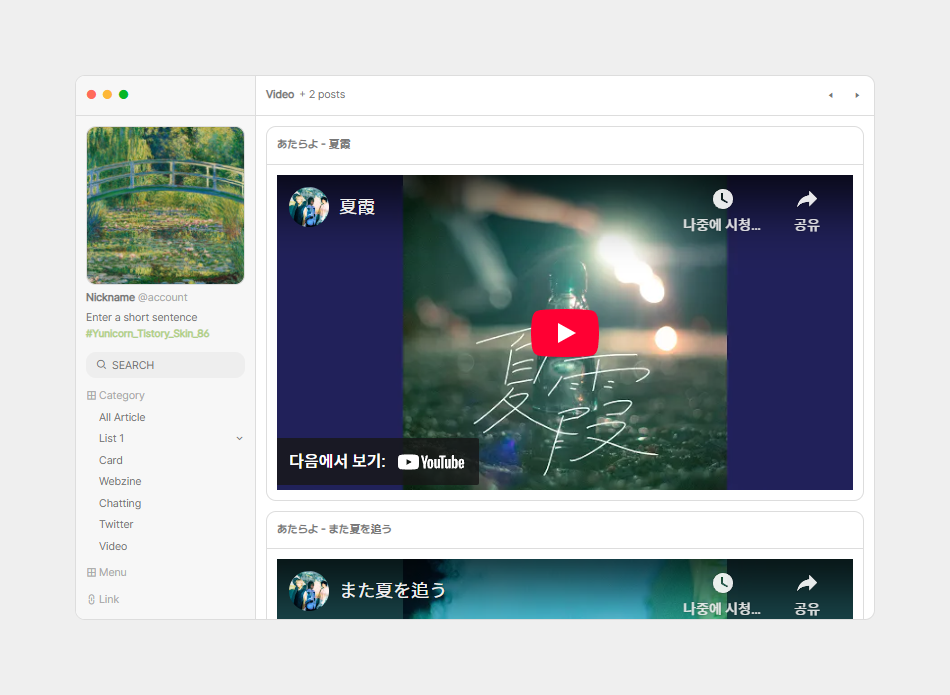This screenshot has height=695, width=950.
Task: Play the 夏霞 YouTube video
Action: (565, 333)
